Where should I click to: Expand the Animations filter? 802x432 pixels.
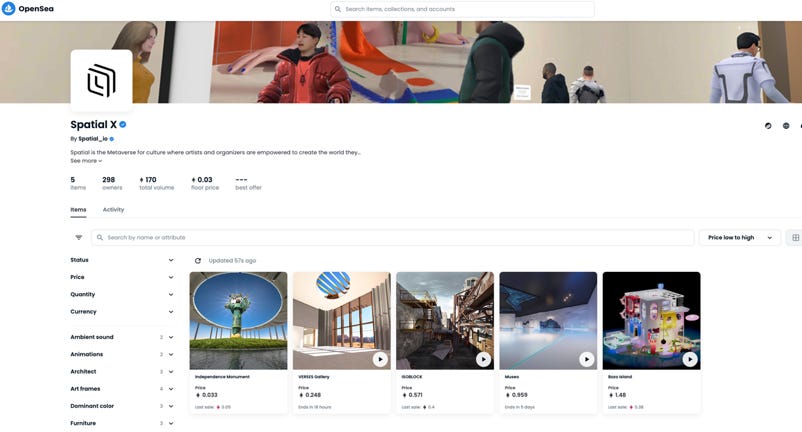point(122,354)
